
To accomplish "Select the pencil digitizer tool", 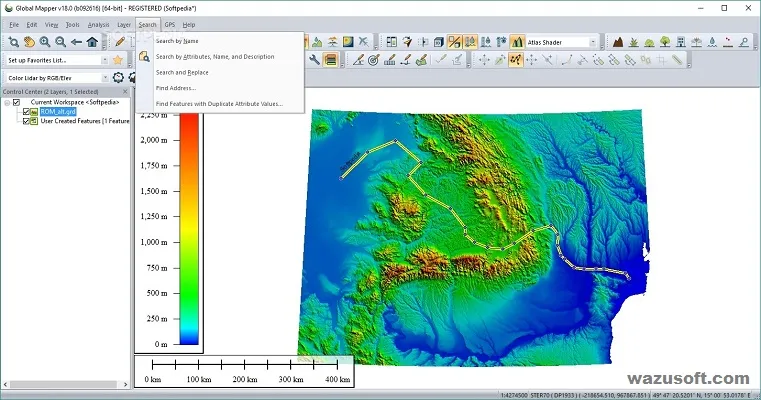I will click(120, 42).
